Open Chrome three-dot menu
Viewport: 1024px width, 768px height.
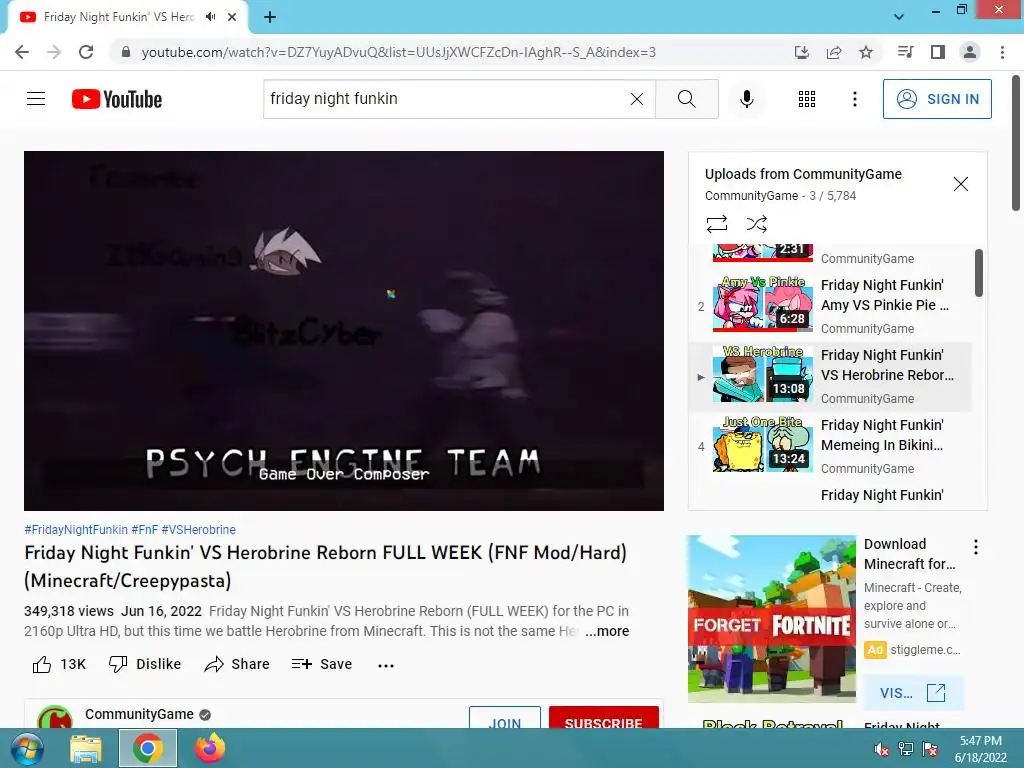1002,52
